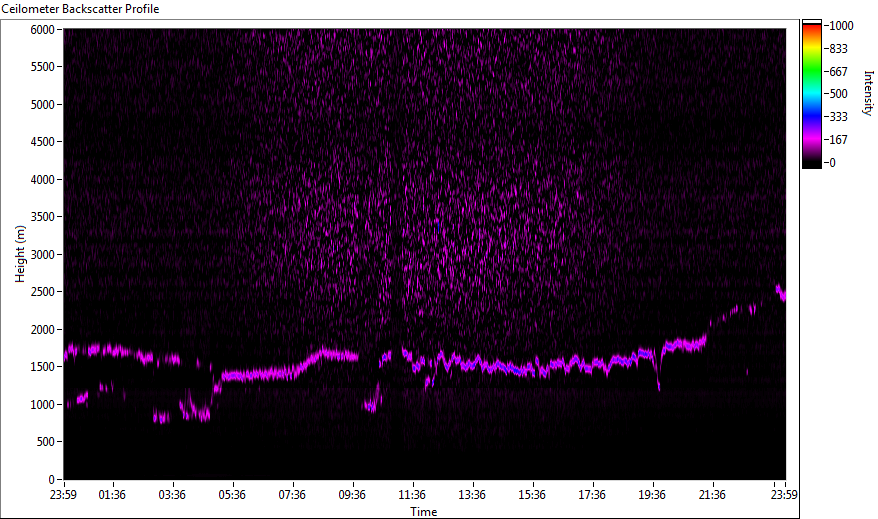Click the Intensity axis title
Image resolution: width=878 pixels, height=519 pixels.
[x=868, y=93]
